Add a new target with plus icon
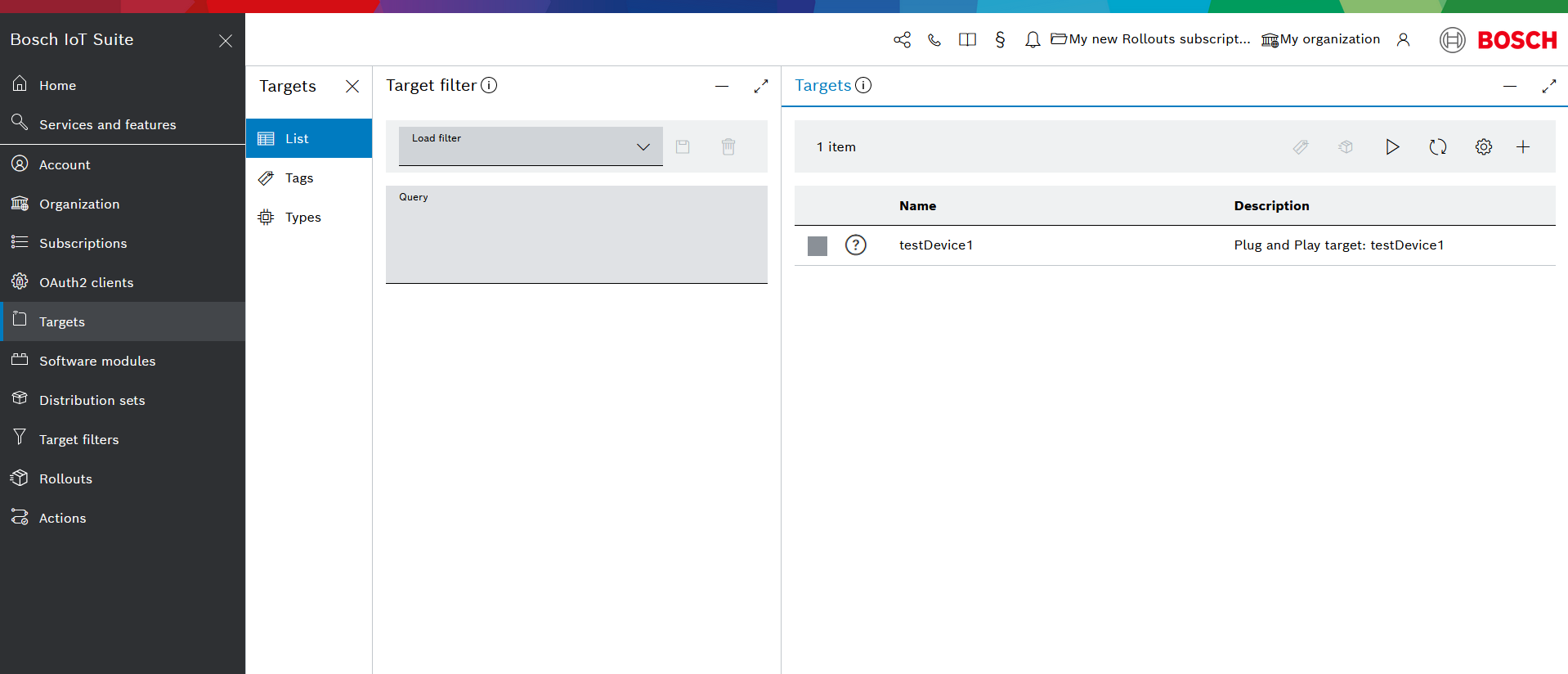1568x674 pixels. [1522, 147]
